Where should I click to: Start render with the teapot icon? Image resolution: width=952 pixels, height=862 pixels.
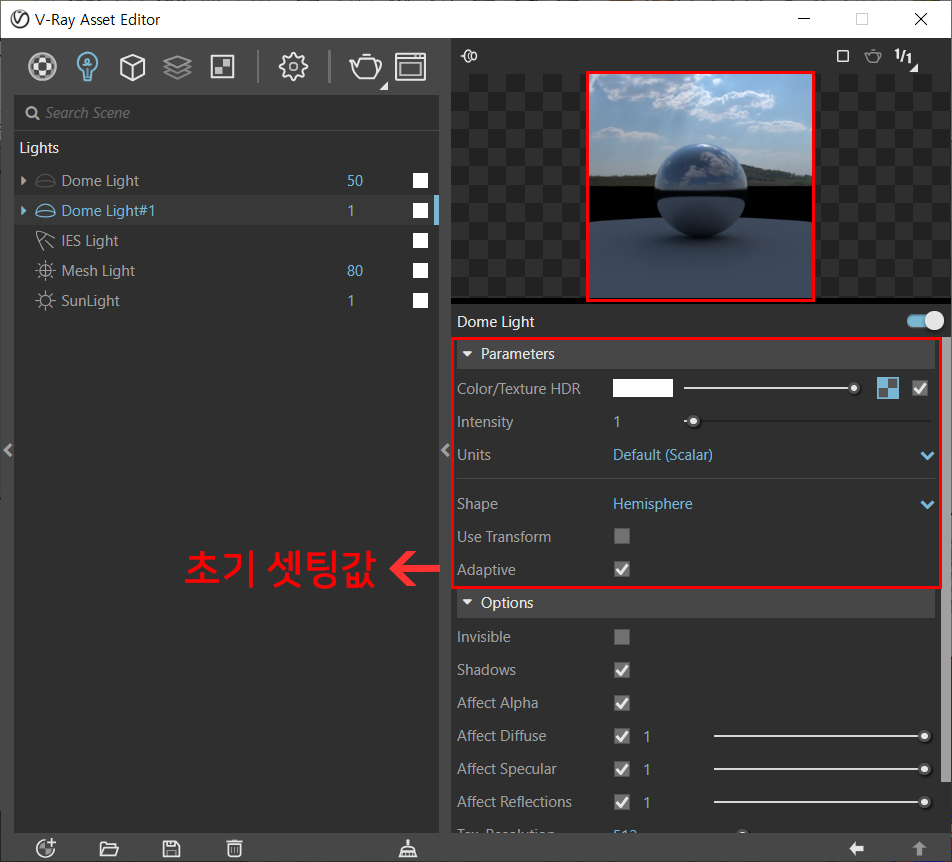coord(366,67)
